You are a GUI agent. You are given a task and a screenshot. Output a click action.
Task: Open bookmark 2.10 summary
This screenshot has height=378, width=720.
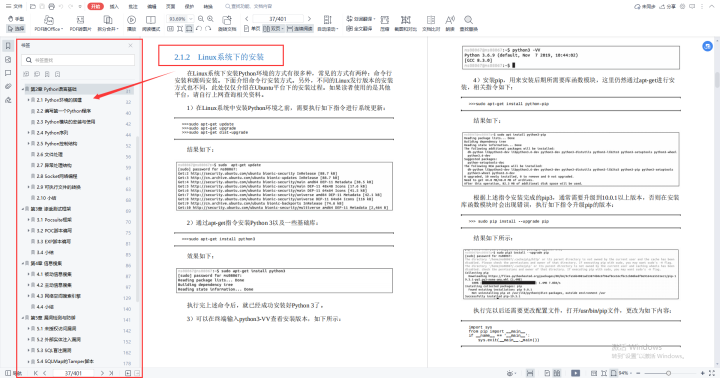click(46, 198)
